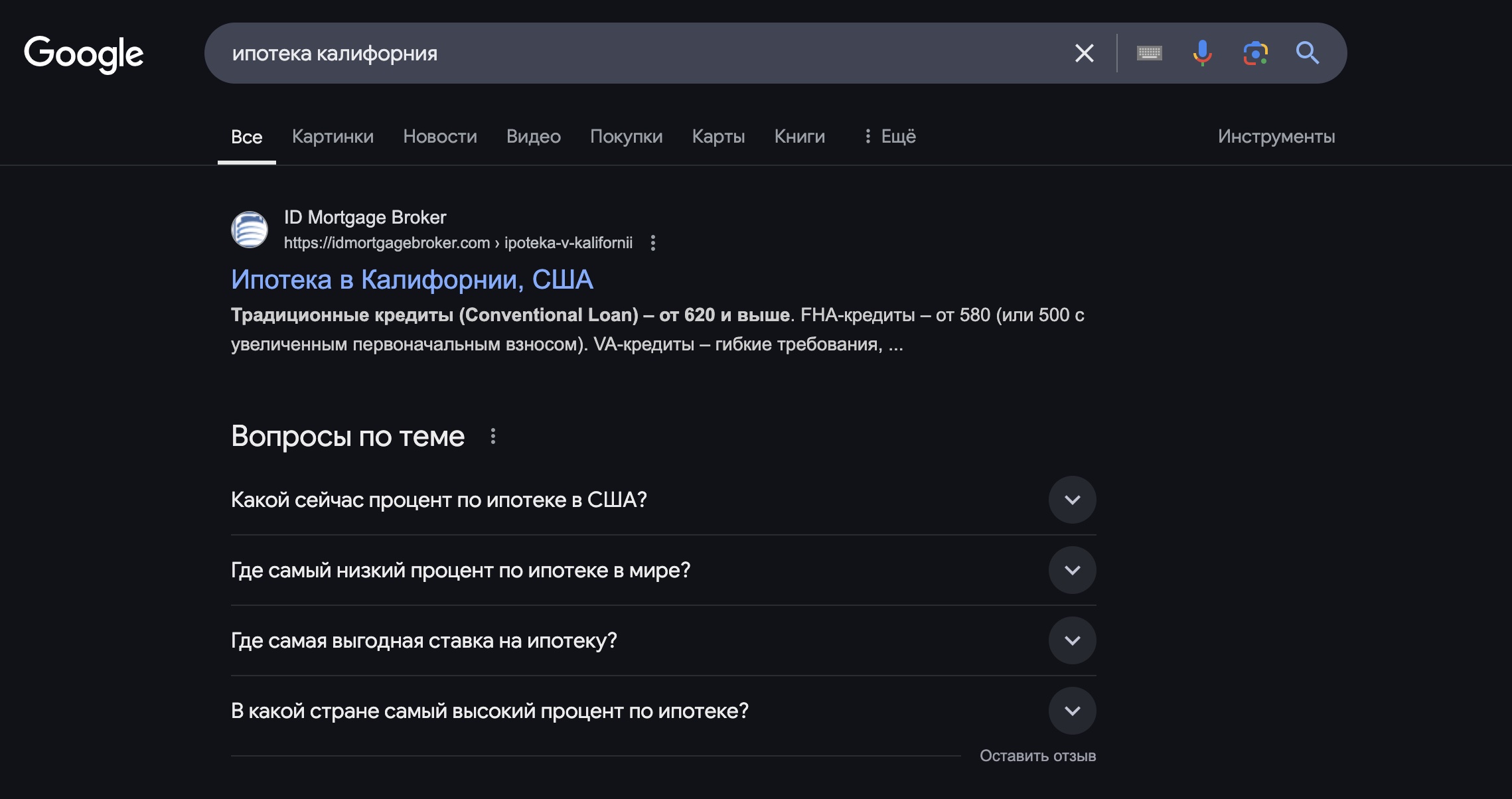Open Ипотека в Калифорнии, США result

pyautogui.click(x=412, y=279)
